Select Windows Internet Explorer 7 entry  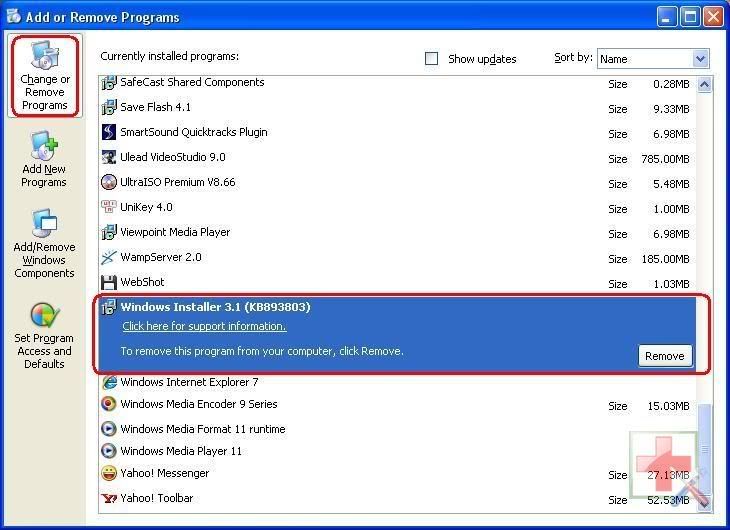[x=398, y=382]
